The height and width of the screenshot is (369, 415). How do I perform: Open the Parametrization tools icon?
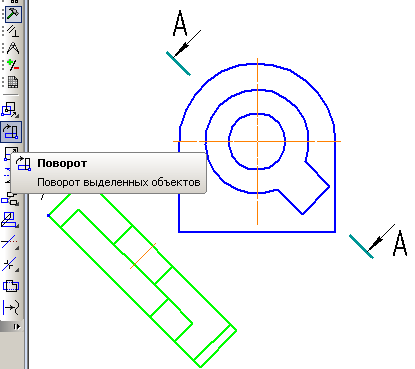point(13,31)
